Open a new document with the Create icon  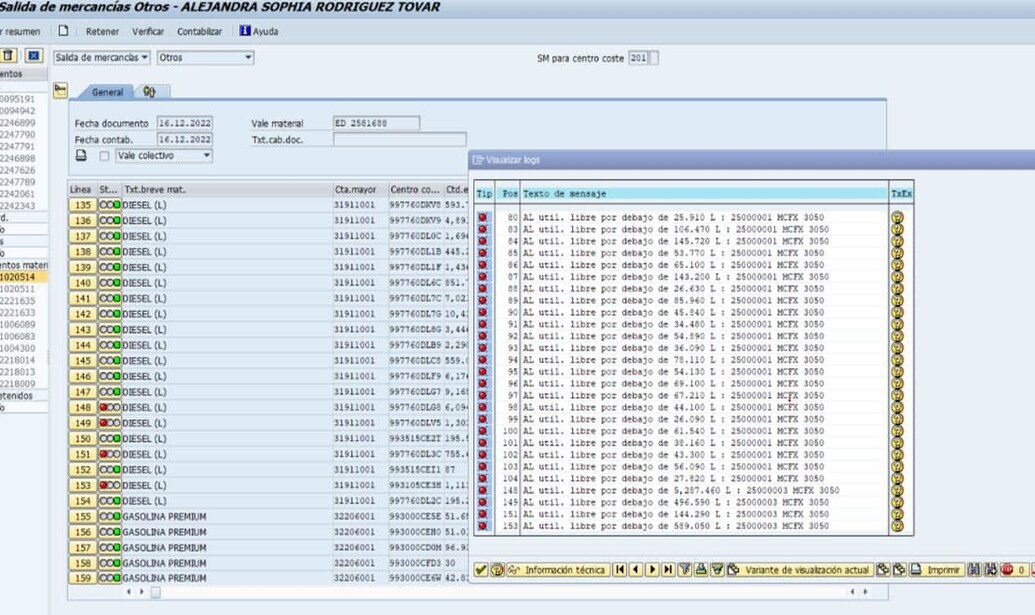click(62, 32)
